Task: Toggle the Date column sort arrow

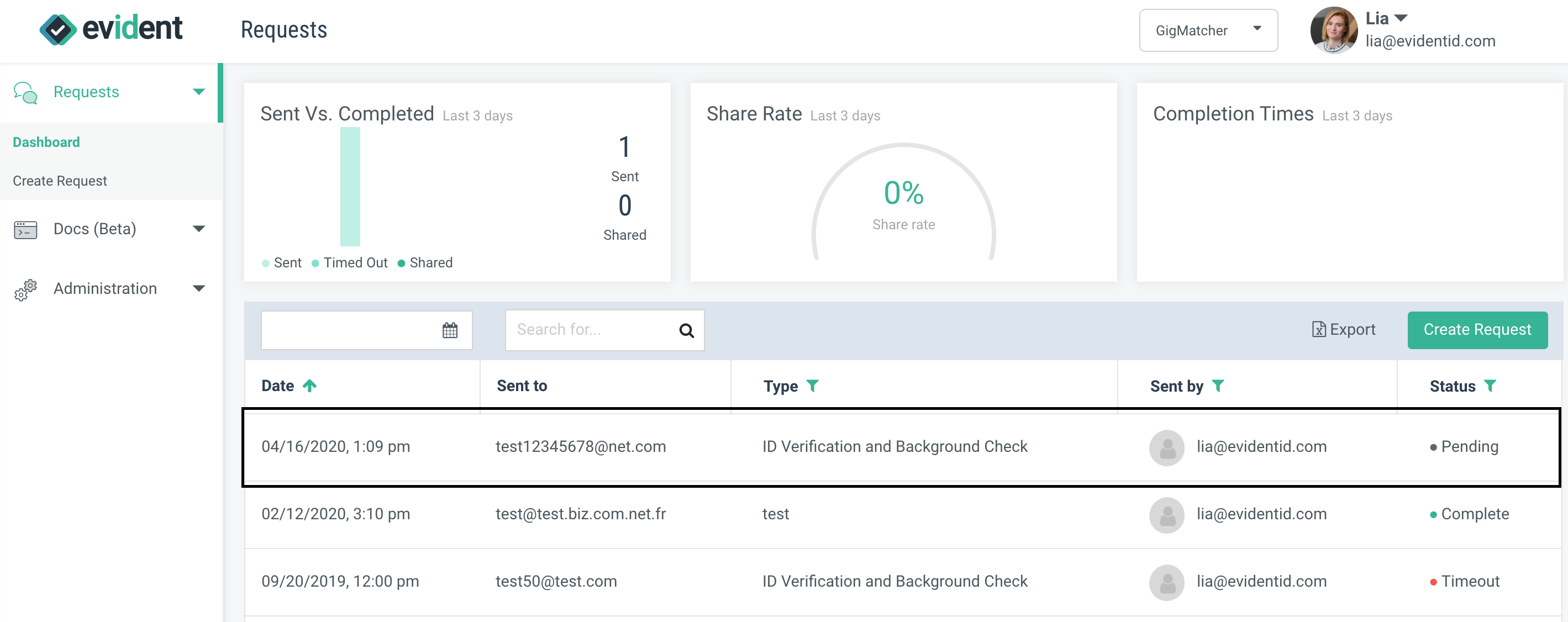Action: [x=309, y=385]
